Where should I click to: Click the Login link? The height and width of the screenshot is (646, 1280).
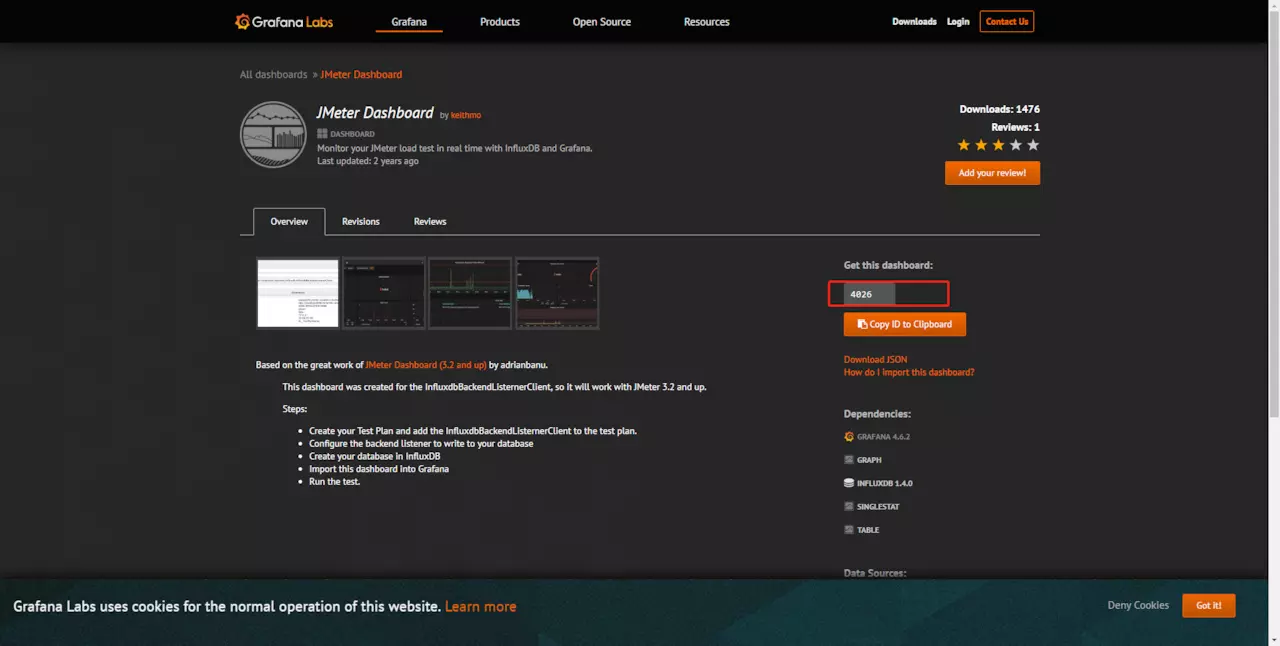click(958, 21)
